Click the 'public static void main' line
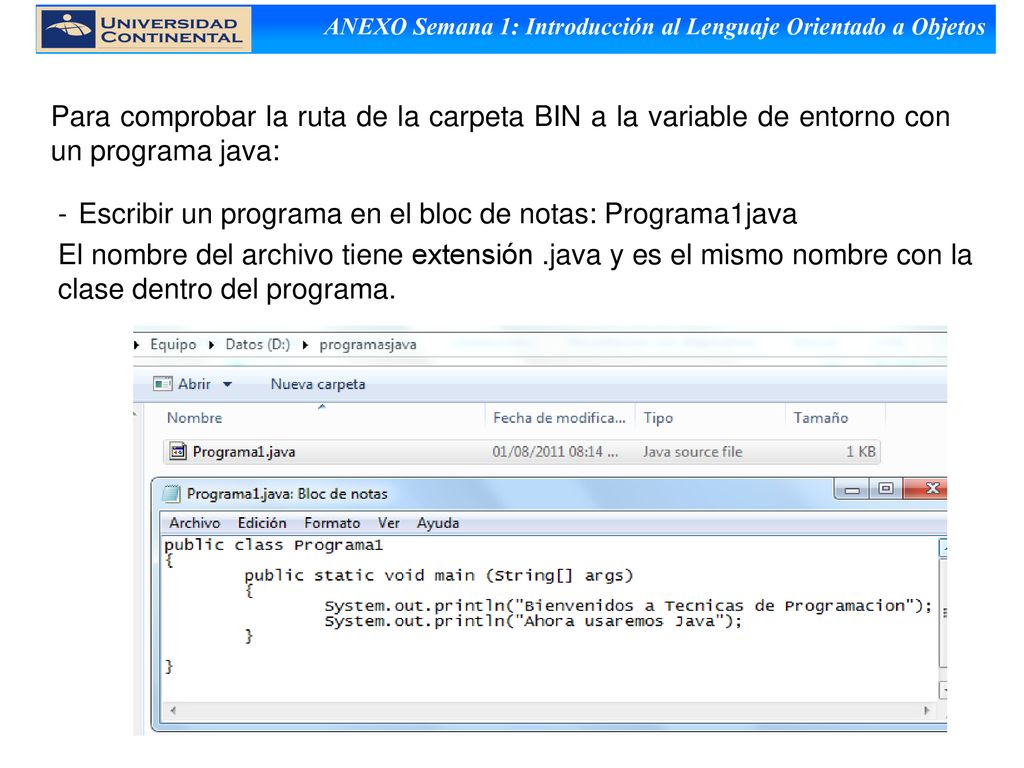1024x768 pixels. click(x=439, y=575)
